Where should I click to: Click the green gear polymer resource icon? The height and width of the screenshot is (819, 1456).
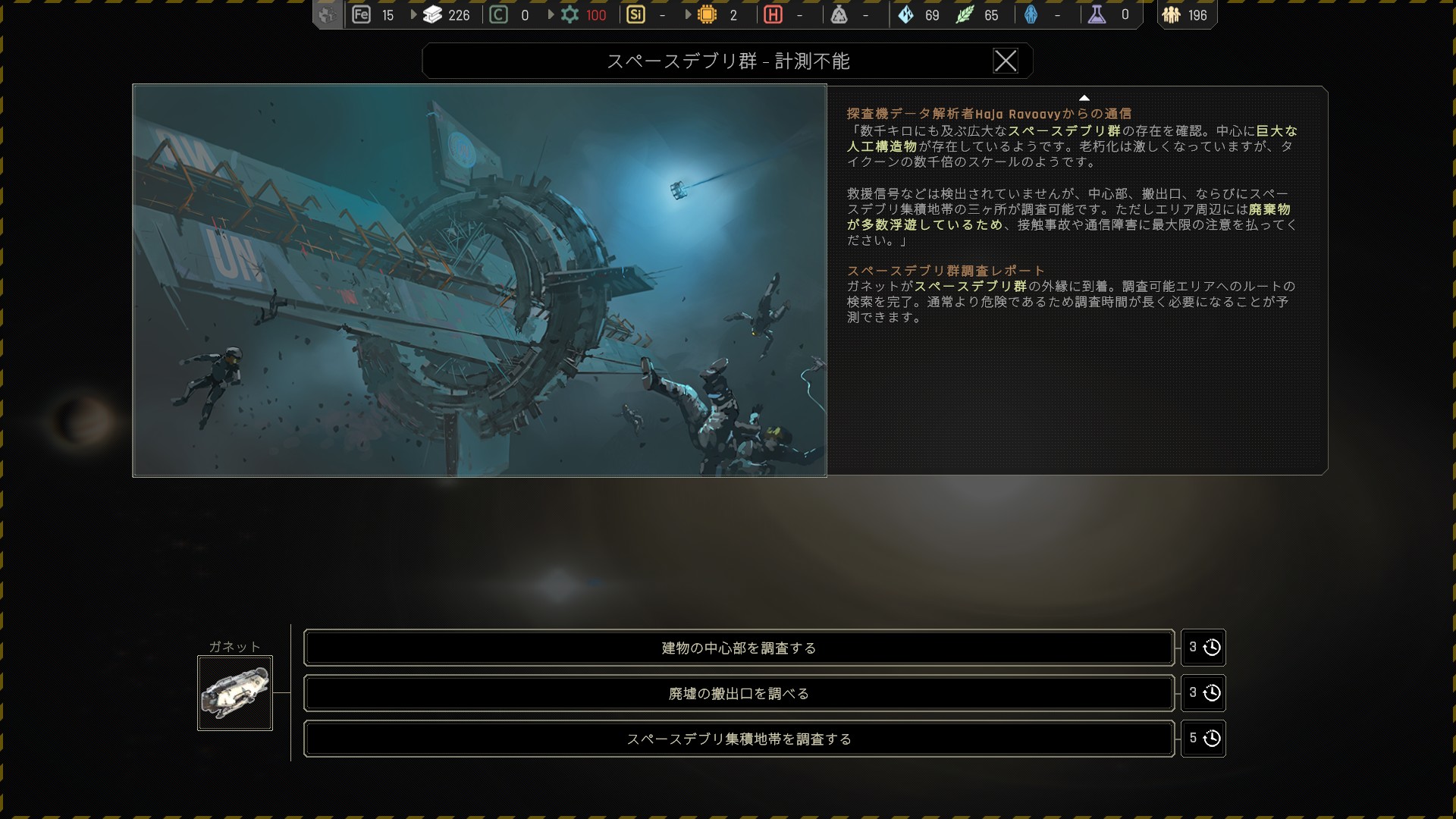570,14
